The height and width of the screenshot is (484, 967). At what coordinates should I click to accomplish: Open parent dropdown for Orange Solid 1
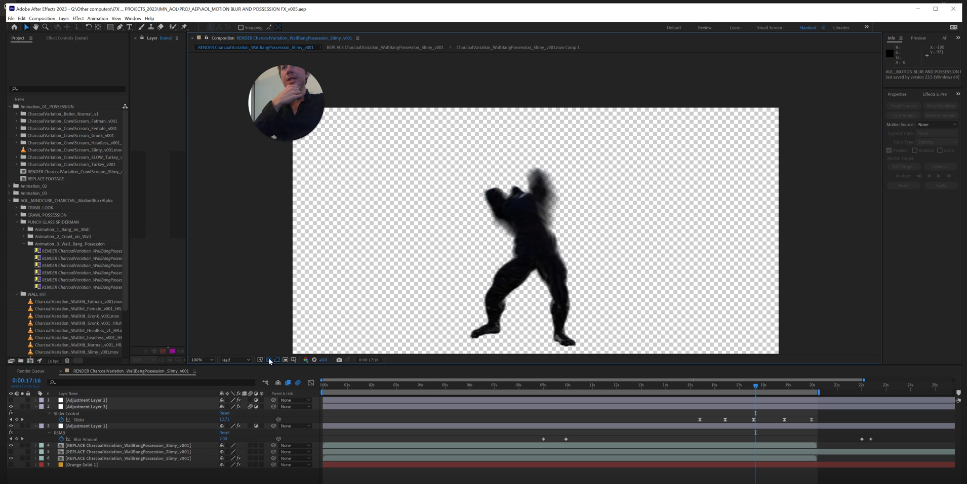coord(295,465)
